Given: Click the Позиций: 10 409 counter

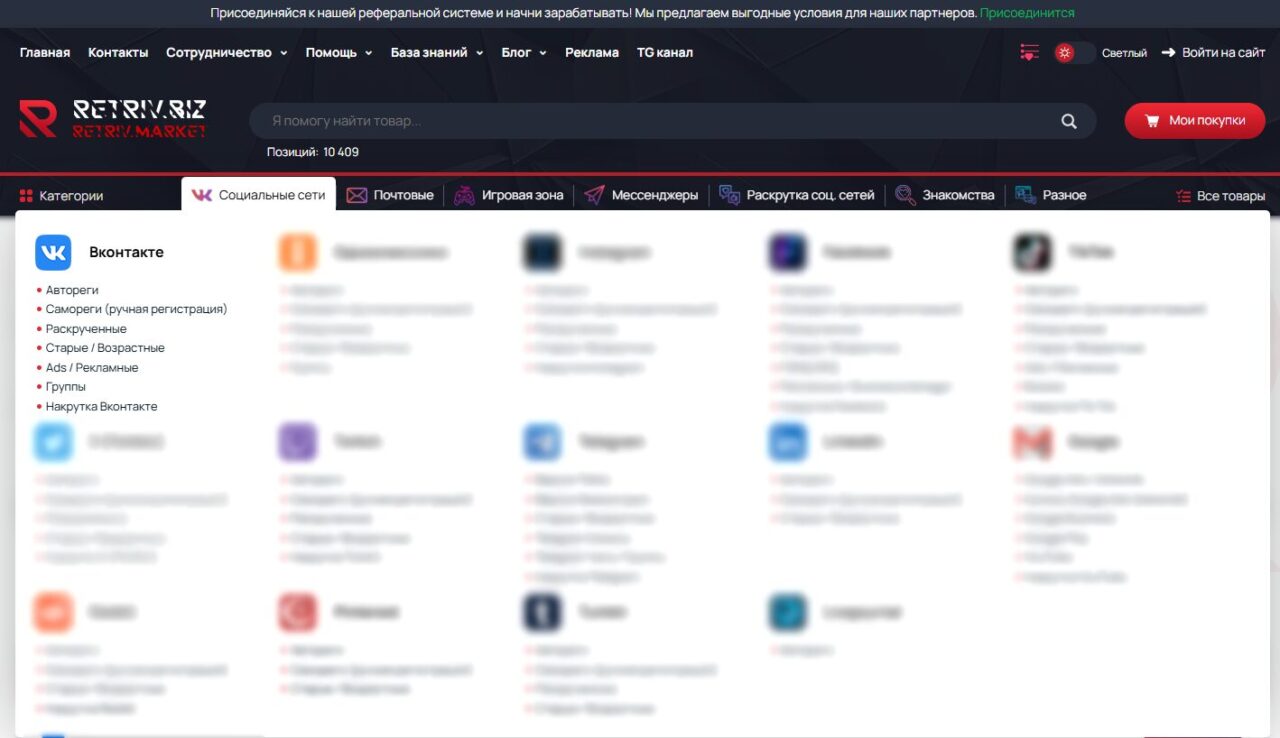Looking at the screenshot, I should [x=313, y=152].
